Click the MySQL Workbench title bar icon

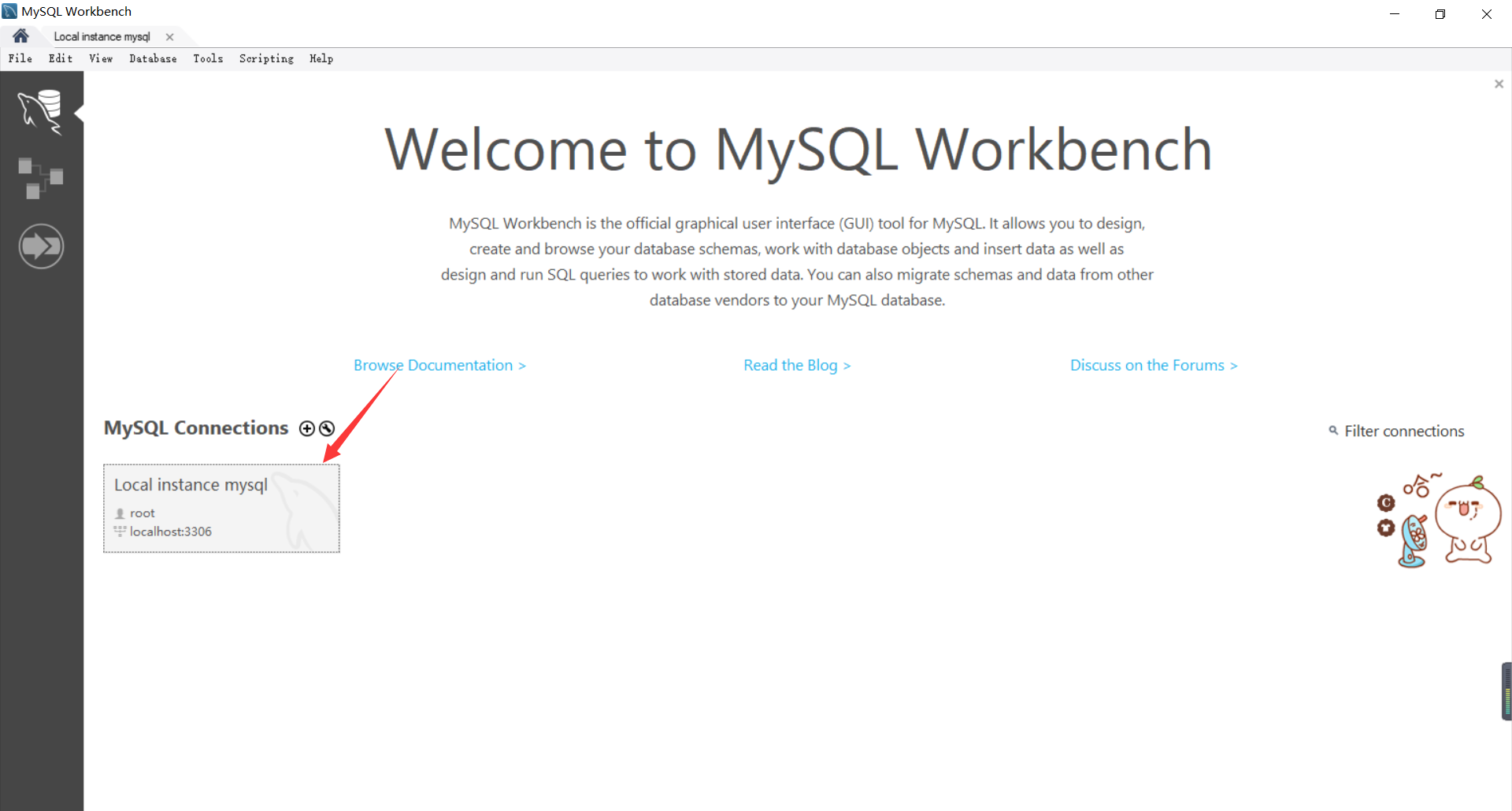point(9,11)
